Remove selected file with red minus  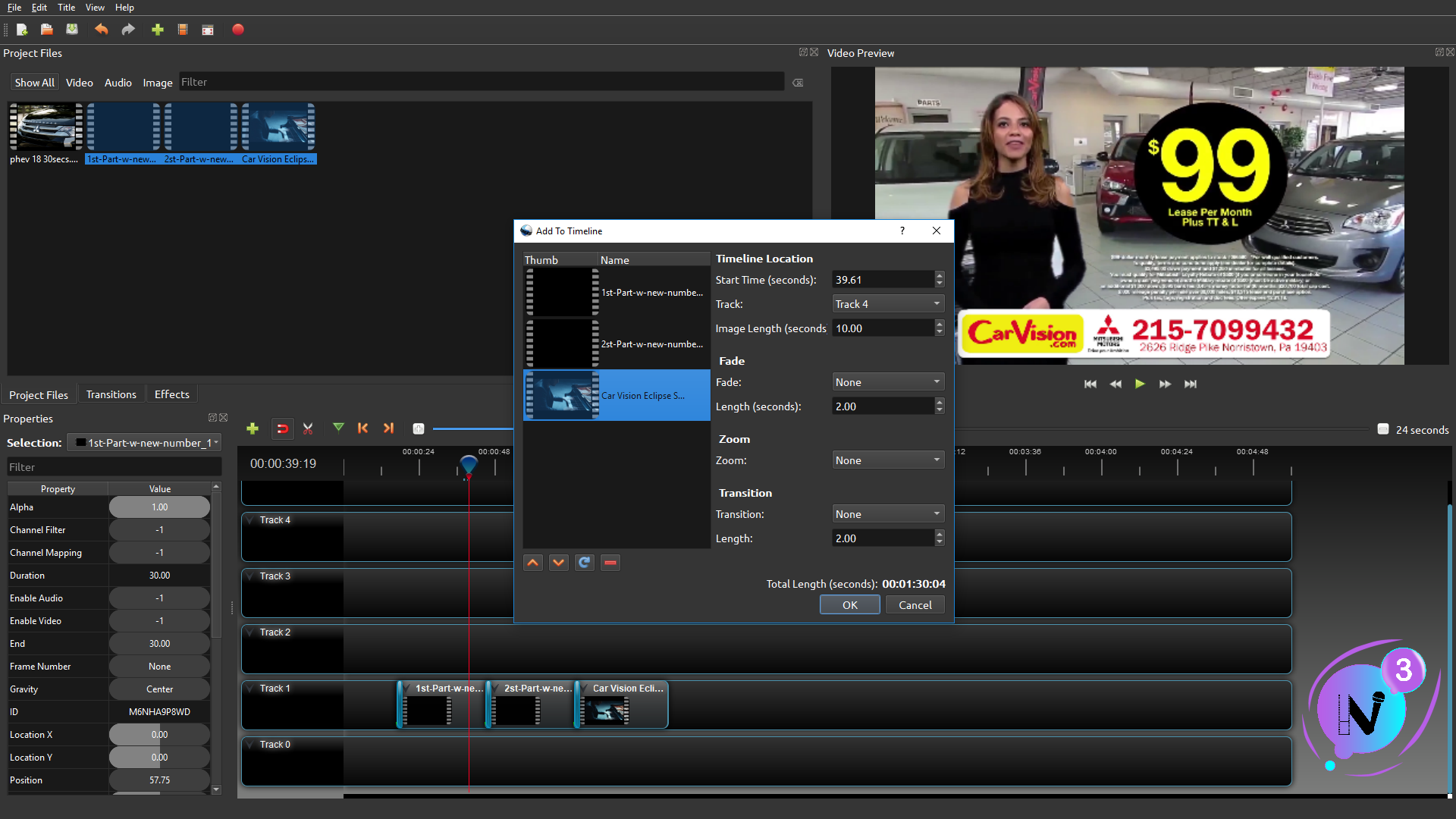pos(610,563)
